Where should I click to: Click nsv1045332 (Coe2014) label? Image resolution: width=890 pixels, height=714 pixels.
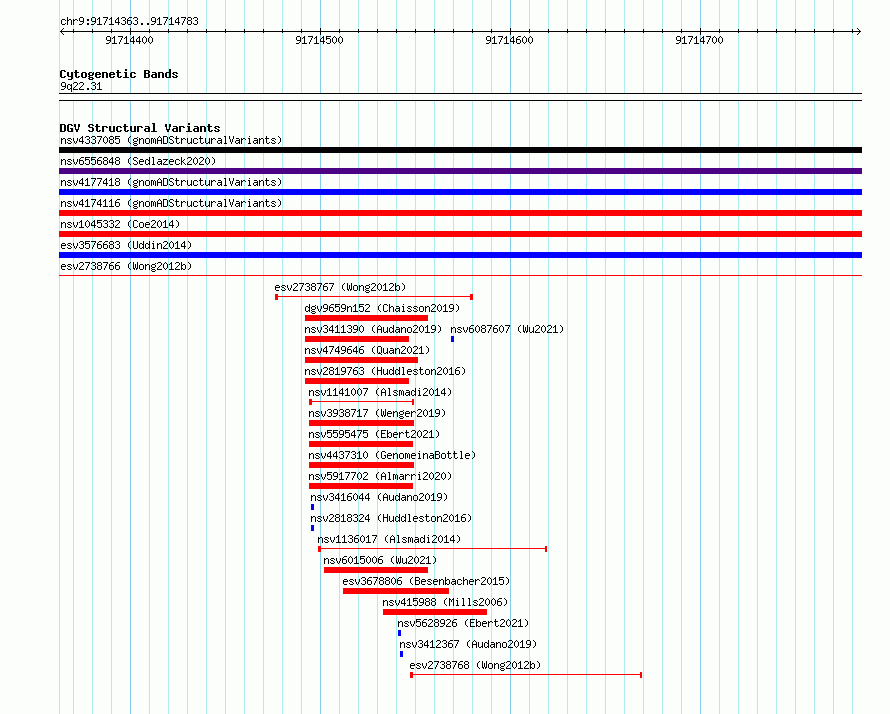(120, 224)
